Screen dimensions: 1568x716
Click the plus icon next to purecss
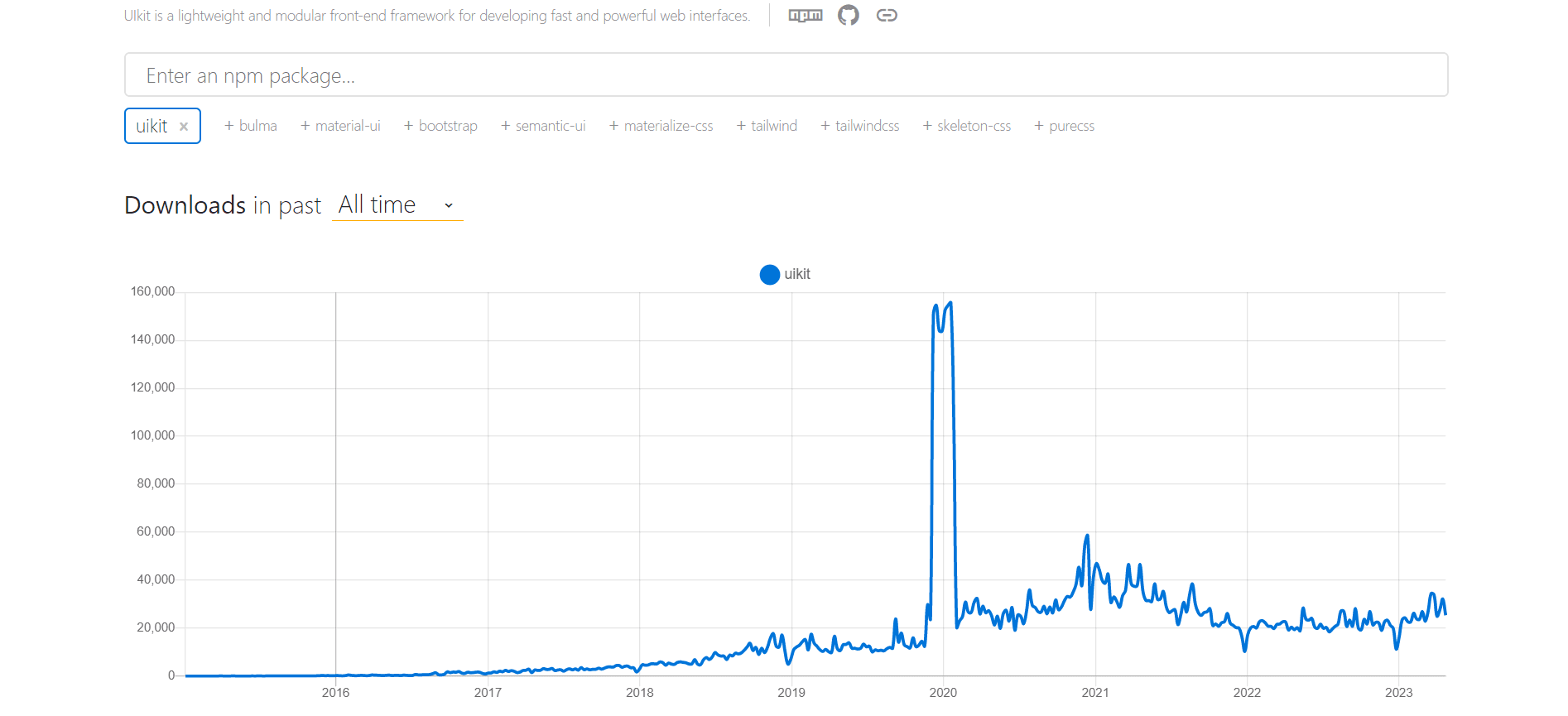[x=1037, y=125]
